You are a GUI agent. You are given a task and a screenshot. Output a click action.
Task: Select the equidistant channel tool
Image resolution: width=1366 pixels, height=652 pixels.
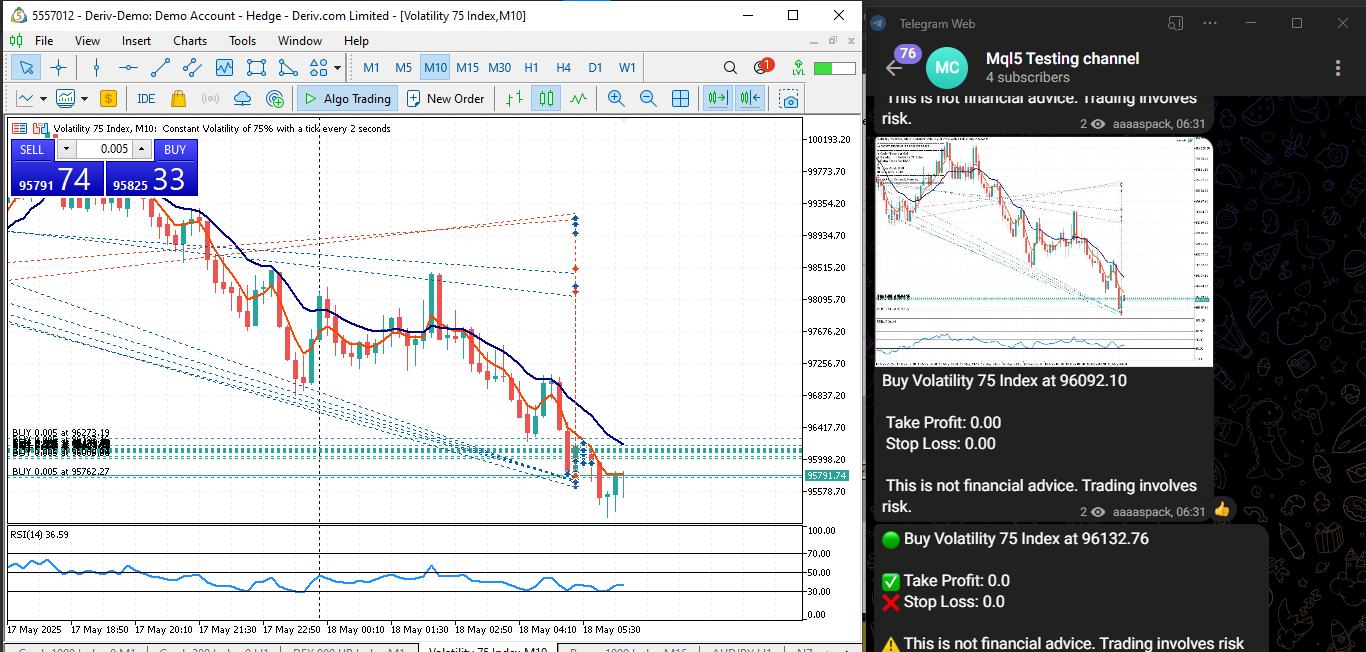coord(192,68)
